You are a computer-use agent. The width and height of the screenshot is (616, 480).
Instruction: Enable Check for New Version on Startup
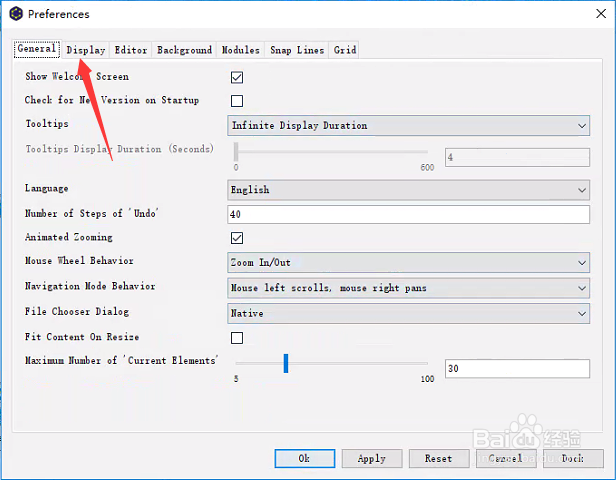pos(237,101)
